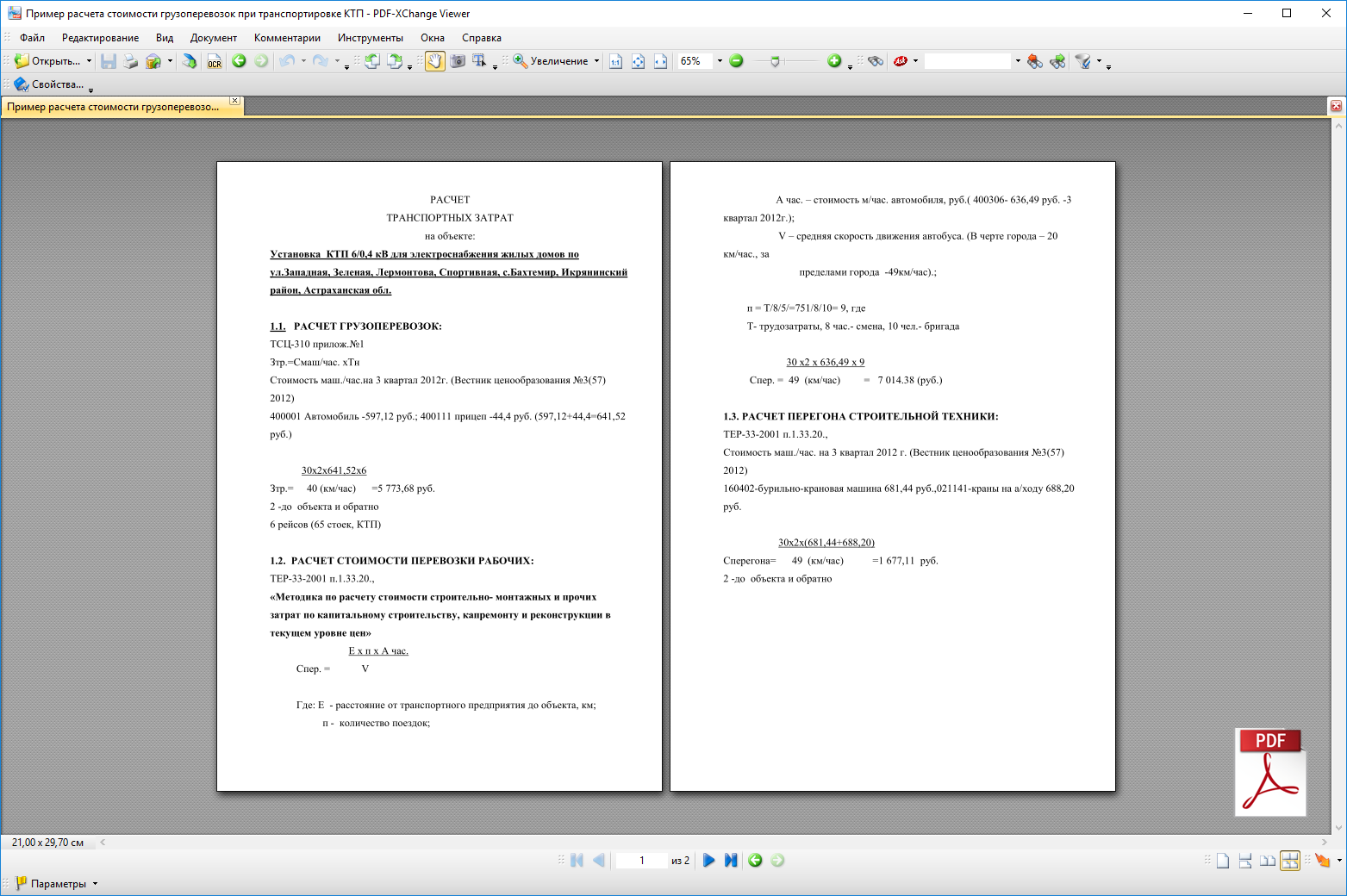This screenshot has height=896, width=1347.
Task: Click the green Zoom Out minus button
Action: coord(736,61)
